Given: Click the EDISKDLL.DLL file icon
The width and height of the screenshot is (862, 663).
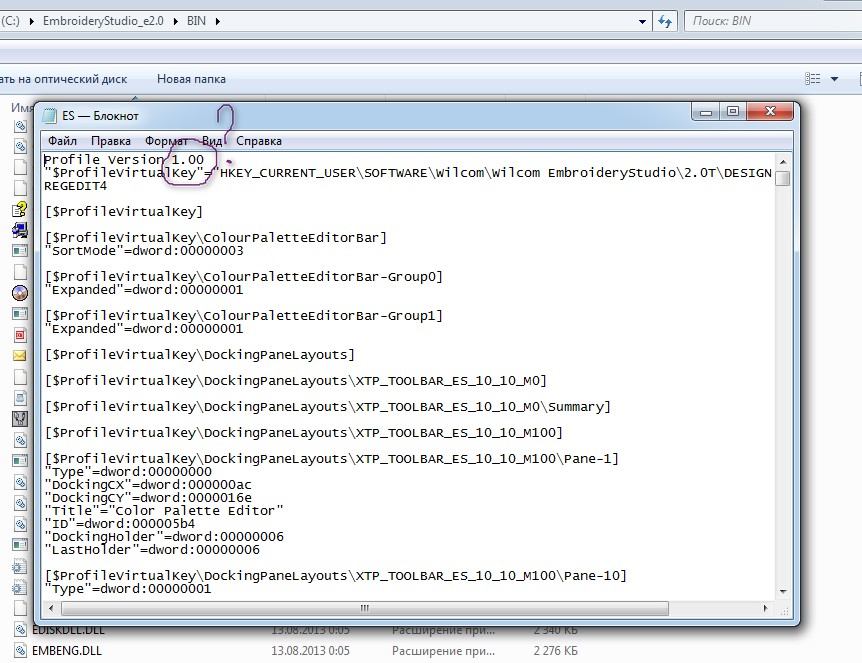Looking at the screenshot, I should pyautogui.click(x=20, y=630).
